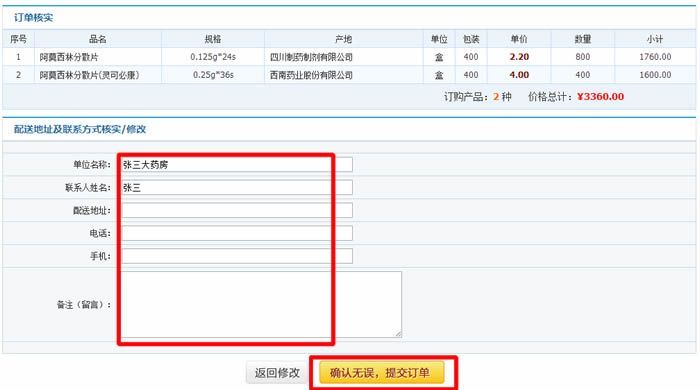Click the 规格 column header
This screenshot has height=390, width=700.
point(213,39)
